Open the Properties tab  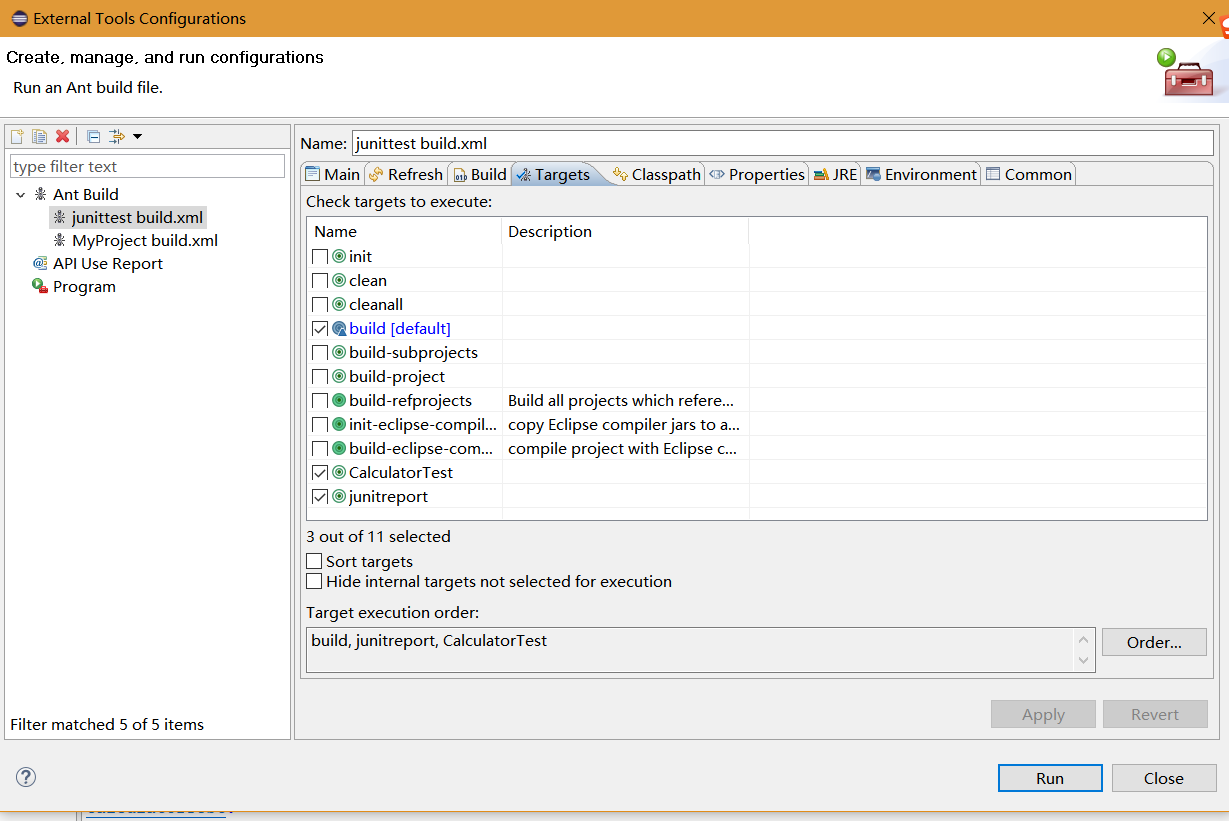coord(757,174)
